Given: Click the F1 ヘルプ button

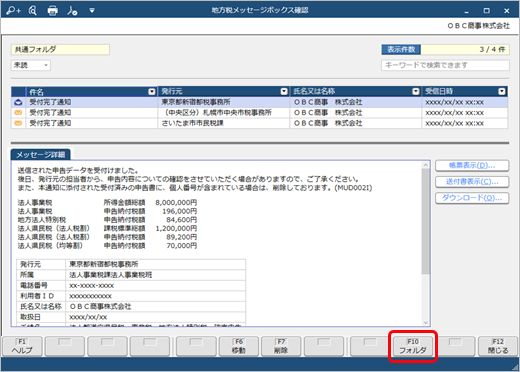Looking at the screenshot, I should (x=22, y=346).
